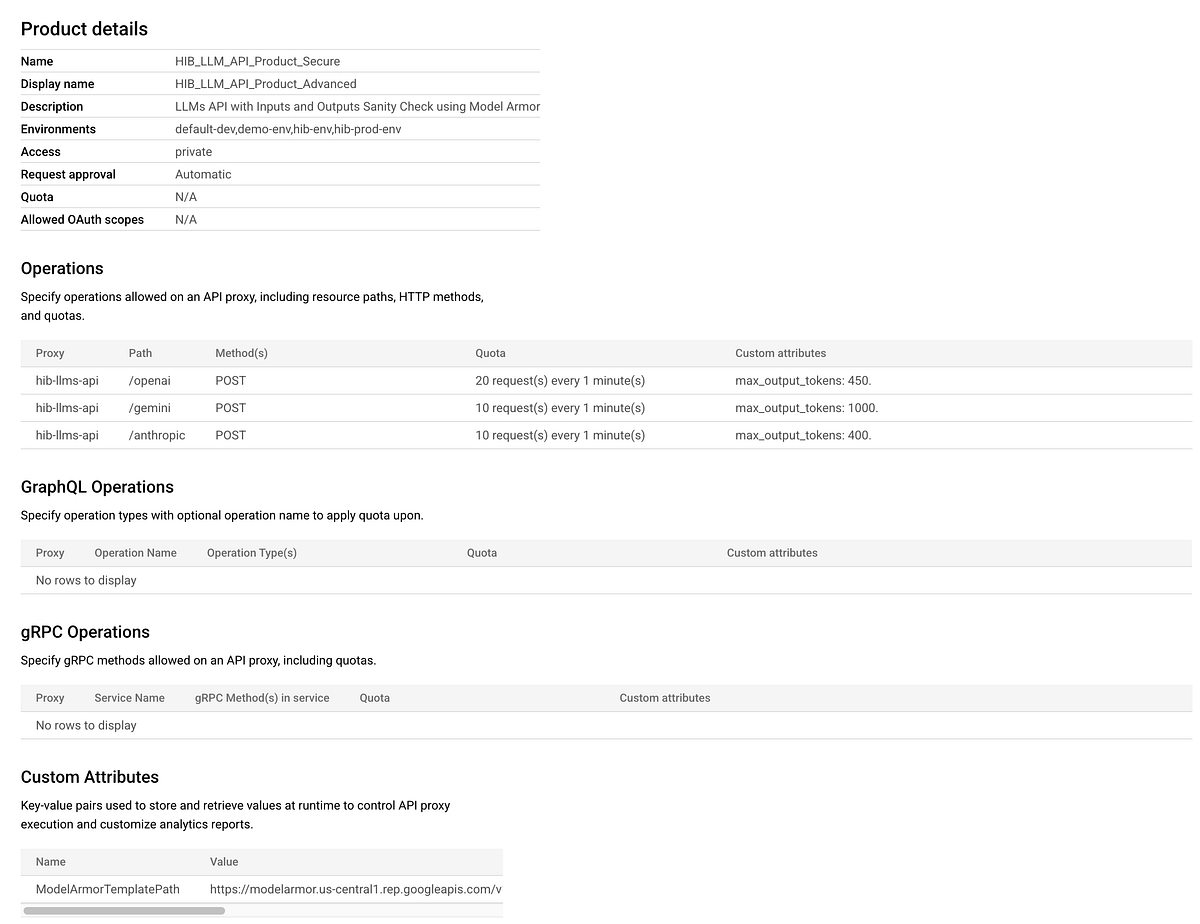Click the gRPC Method(s) in service header

click(262, 698)
